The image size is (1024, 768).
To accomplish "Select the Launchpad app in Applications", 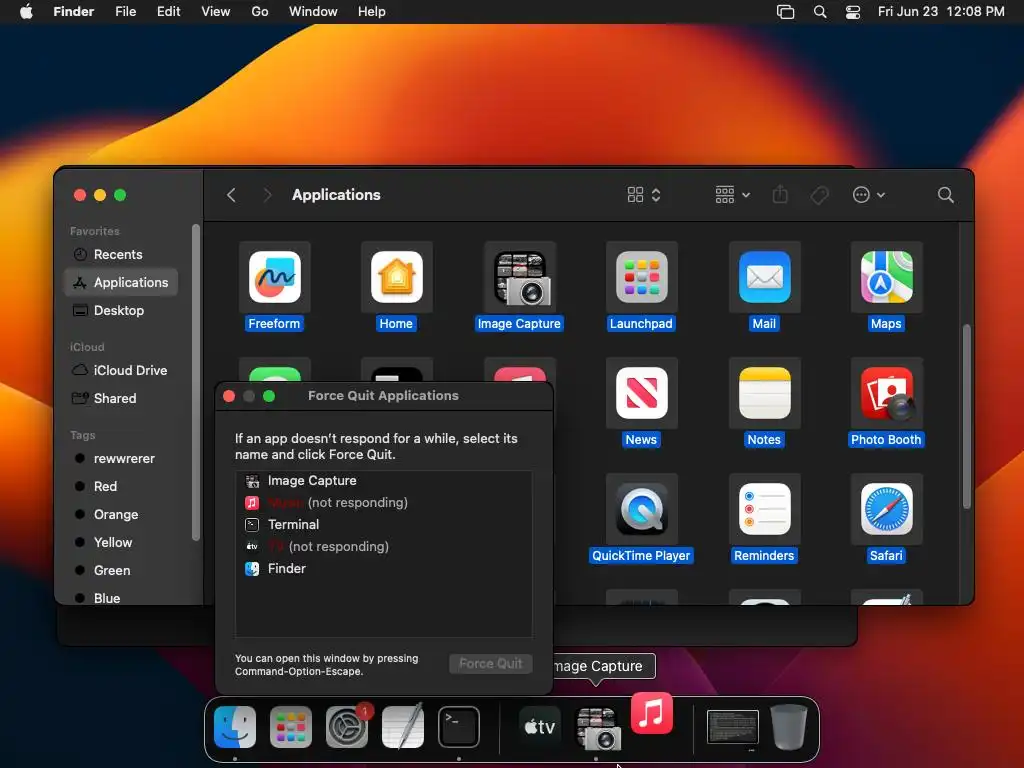I will coord(641,277).
